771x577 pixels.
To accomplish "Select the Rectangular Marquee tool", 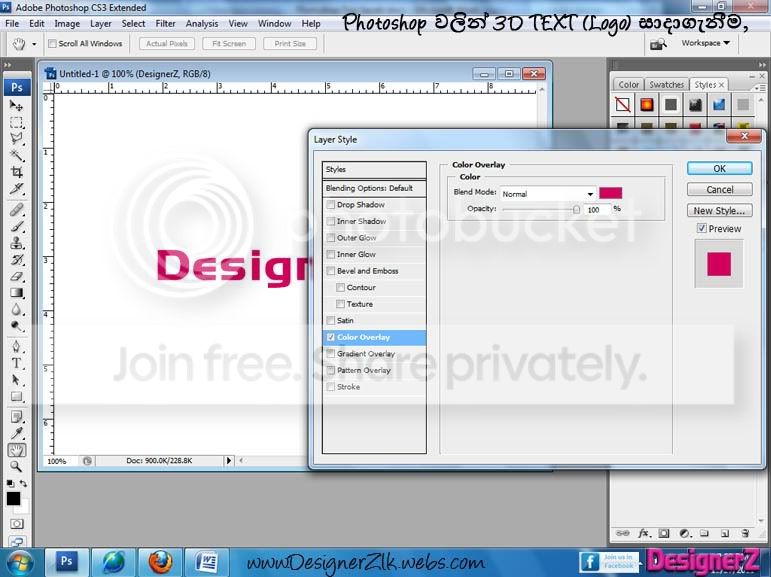I will click(x=16, y=122).
